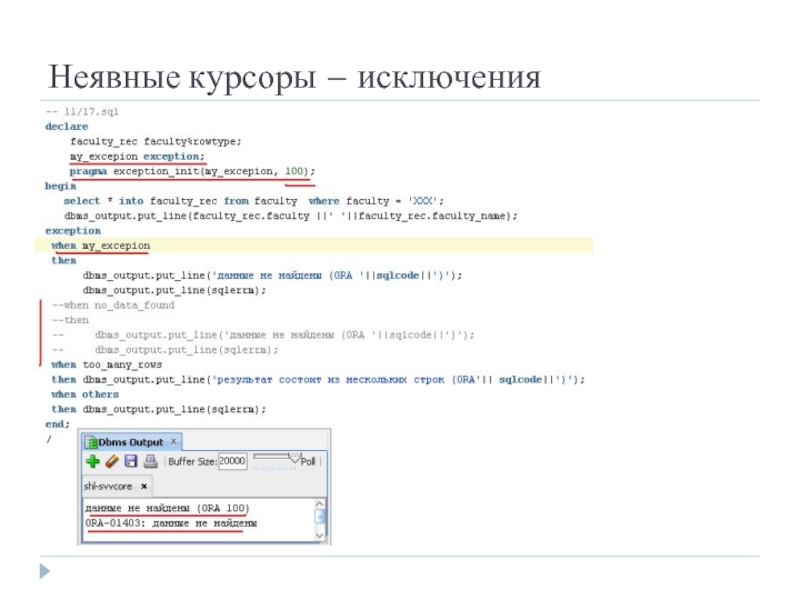This screenshot has height=600, width=800.
Task: Save output using the floppy disk icon
Action: point(130,462)
